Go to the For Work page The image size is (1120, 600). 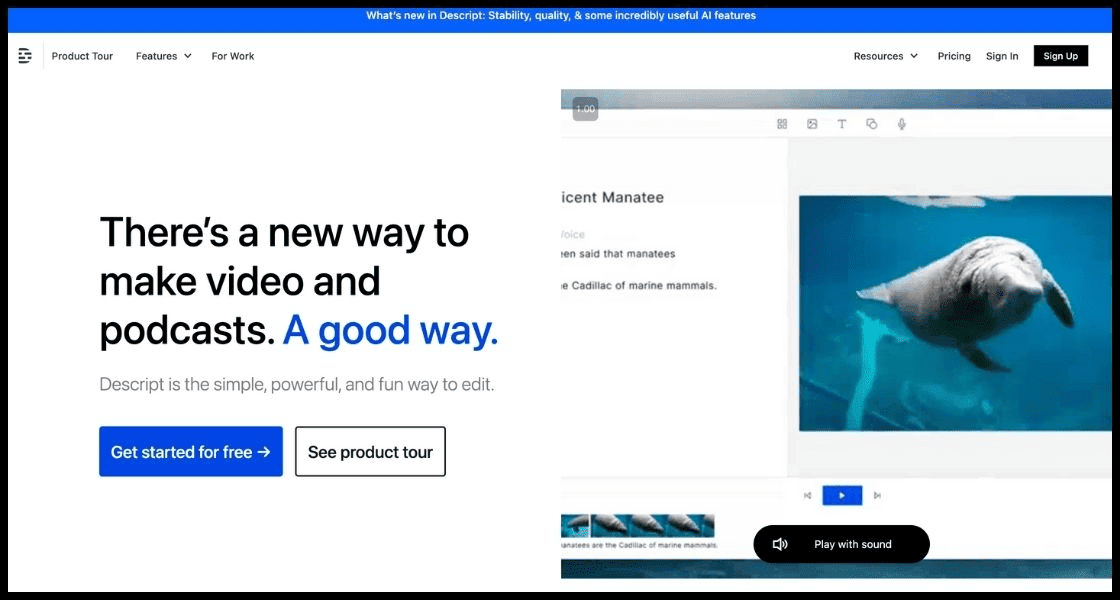click(x=233, y=56)
